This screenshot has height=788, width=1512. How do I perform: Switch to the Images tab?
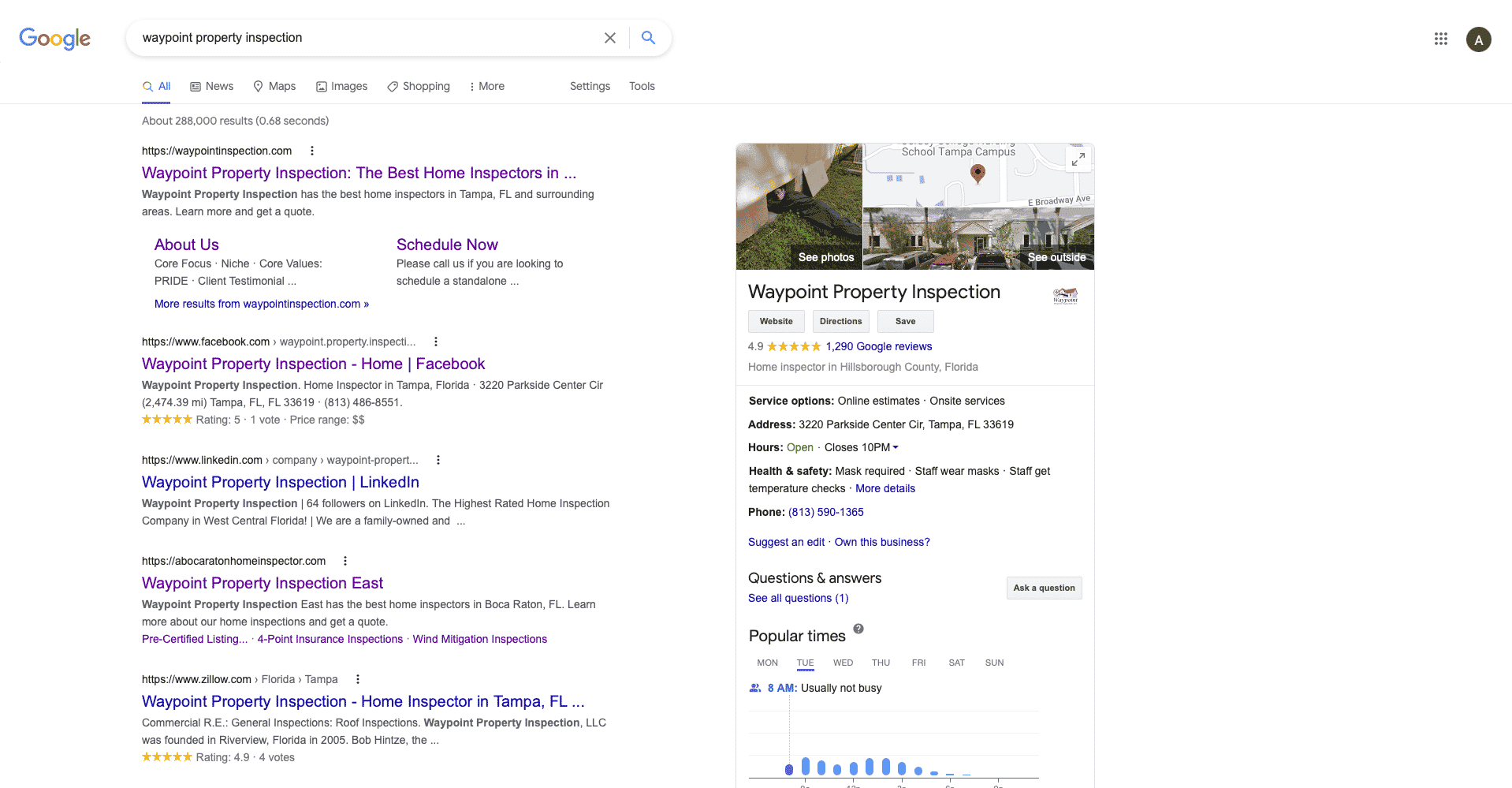point(341,86)
